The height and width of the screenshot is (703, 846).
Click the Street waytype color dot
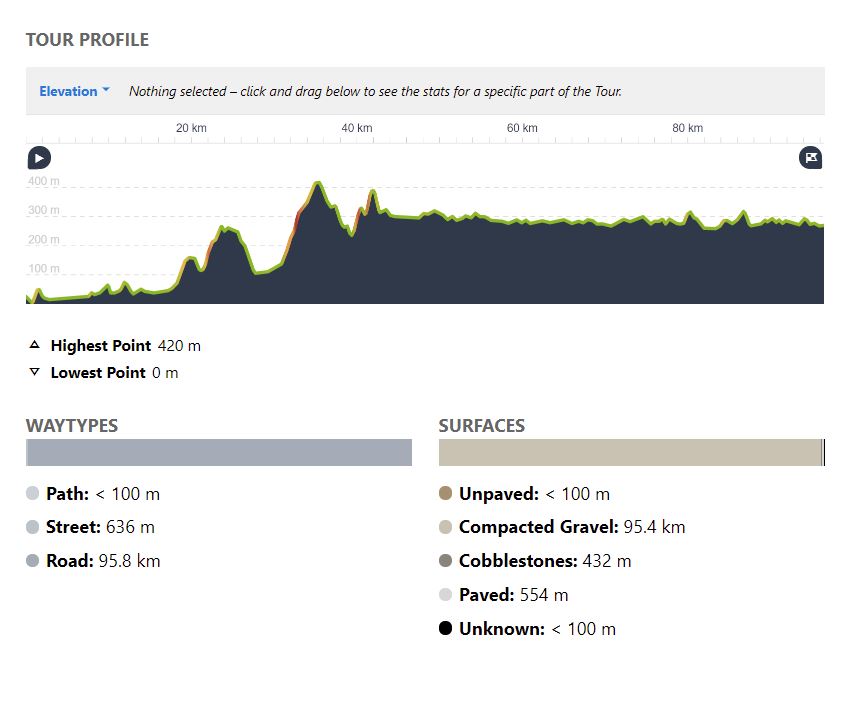tap(33, 527)
